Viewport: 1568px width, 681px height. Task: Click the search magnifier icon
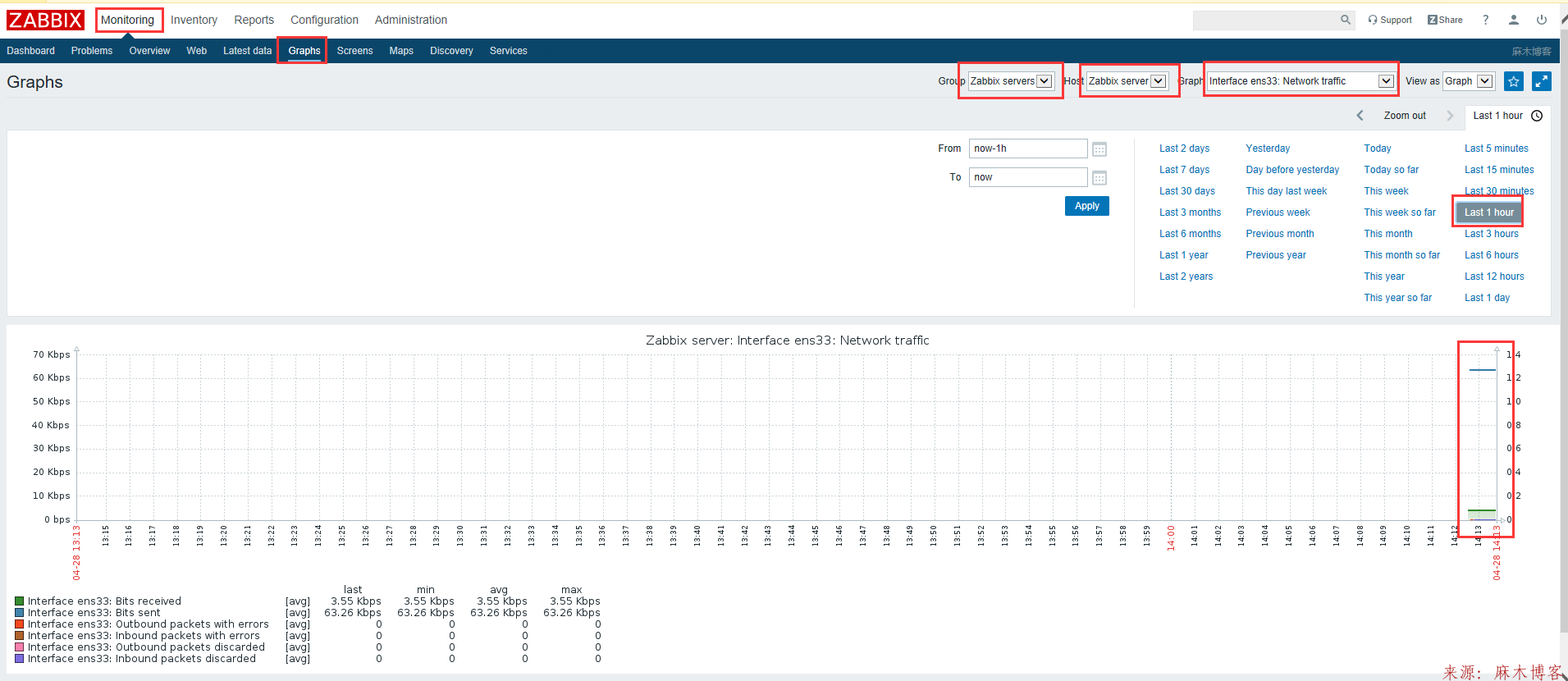1346,20
